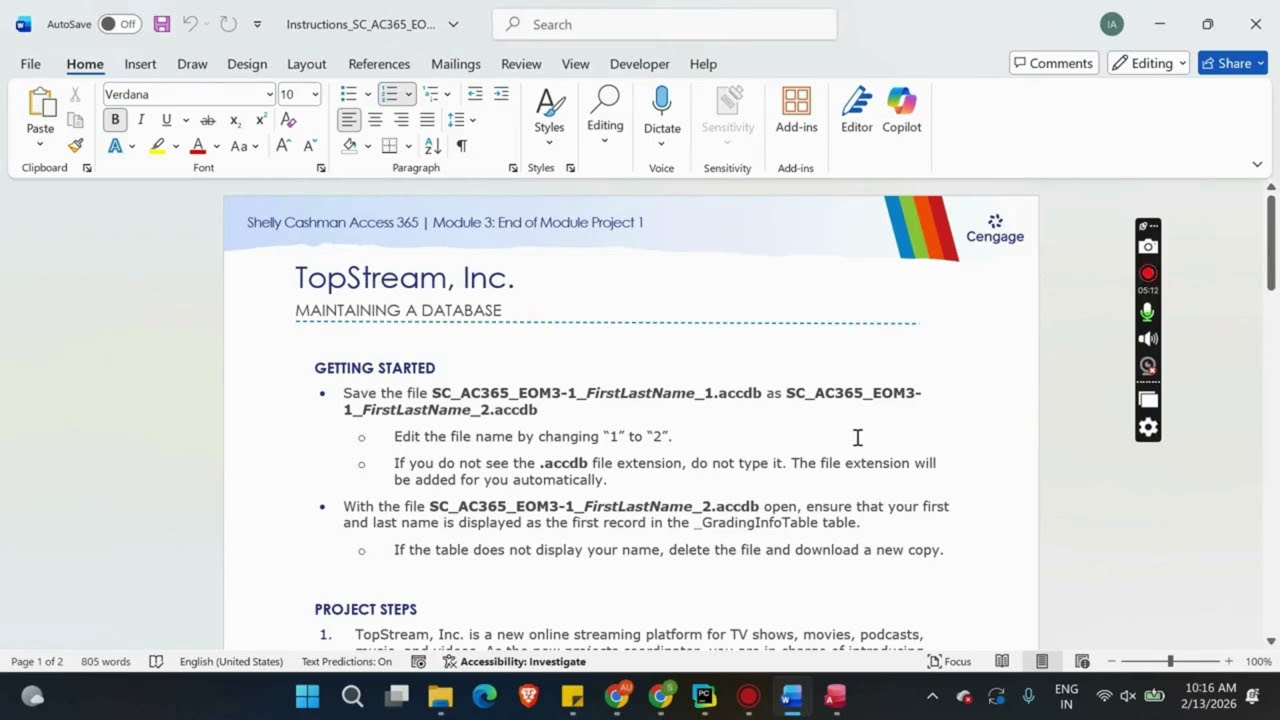Click the red record button on recorder panel

pos(1148,273)
